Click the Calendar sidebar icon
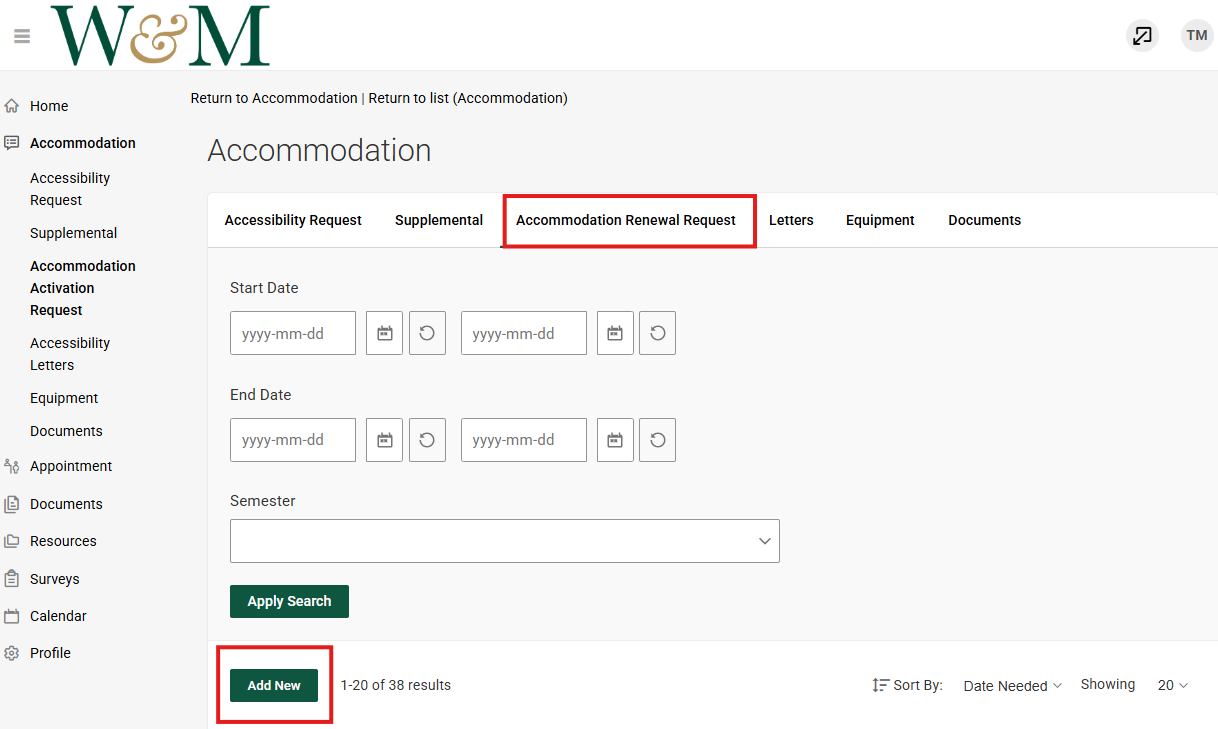Screen dimensions: 1218x729 [x=12, y=616]
